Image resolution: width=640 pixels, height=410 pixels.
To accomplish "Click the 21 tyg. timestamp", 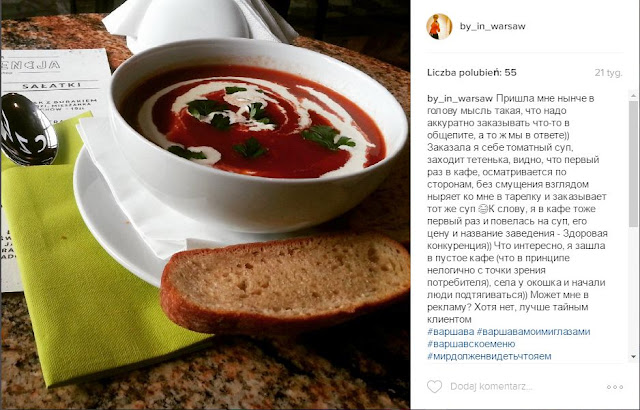I will click(x=608, y=73).
